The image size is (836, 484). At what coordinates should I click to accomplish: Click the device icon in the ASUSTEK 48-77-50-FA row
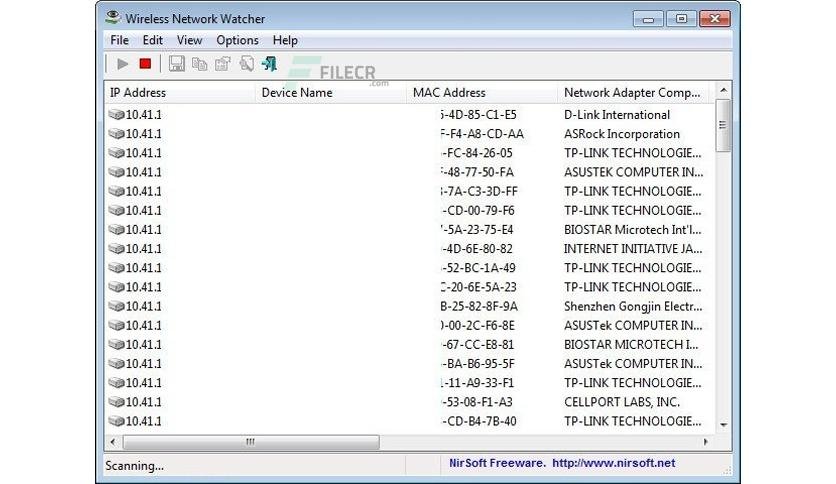pos(116,172)
